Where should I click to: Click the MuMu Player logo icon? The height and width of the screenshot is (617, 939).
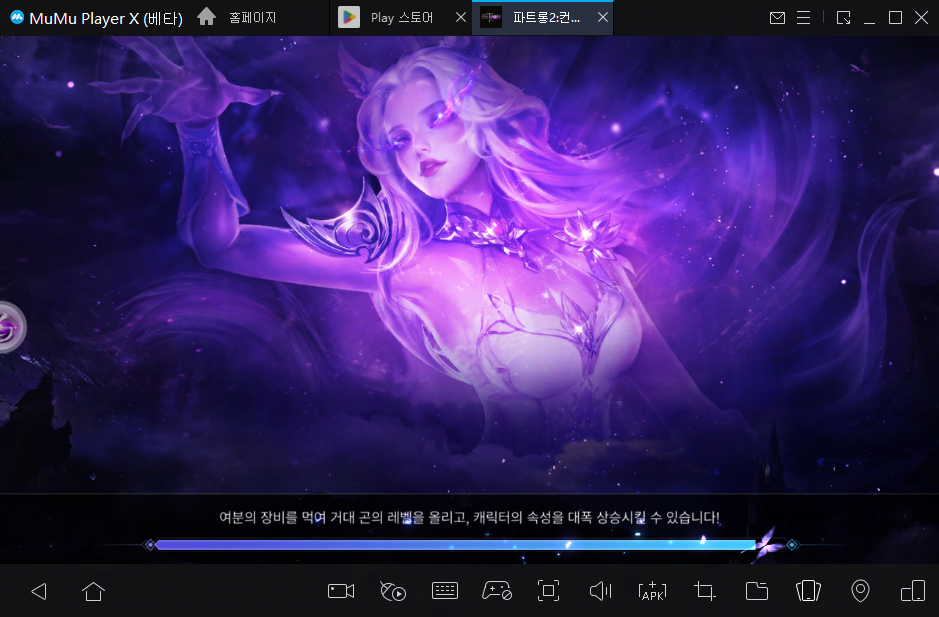point(17,17)
